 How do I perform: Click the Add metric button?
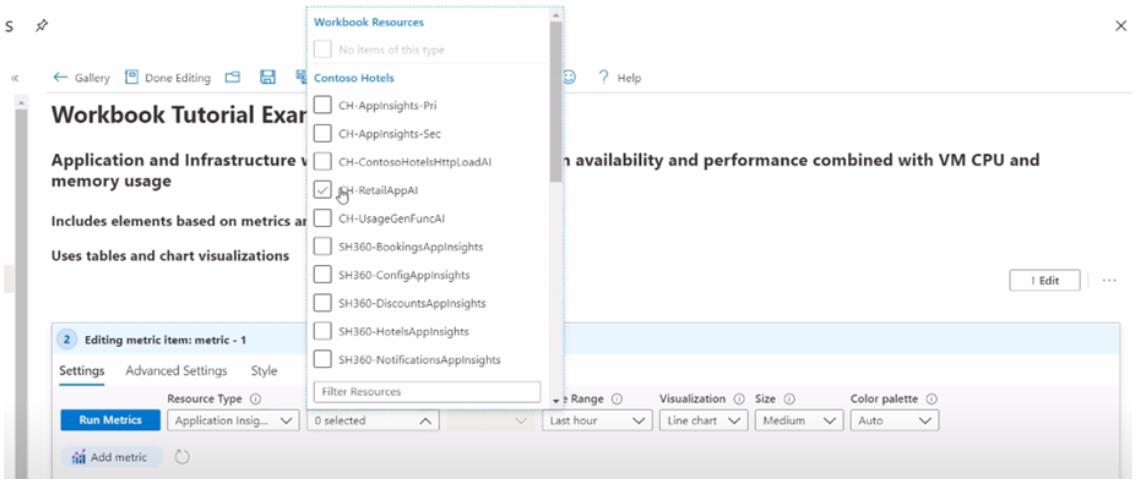coord(112,457)
